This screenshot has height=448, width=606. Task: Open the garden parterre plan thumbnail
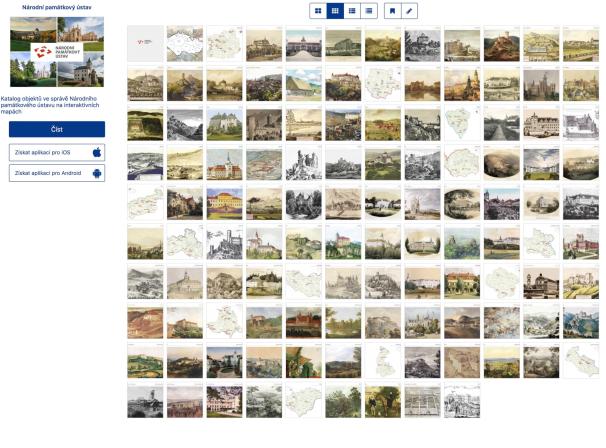pos(422,401)
